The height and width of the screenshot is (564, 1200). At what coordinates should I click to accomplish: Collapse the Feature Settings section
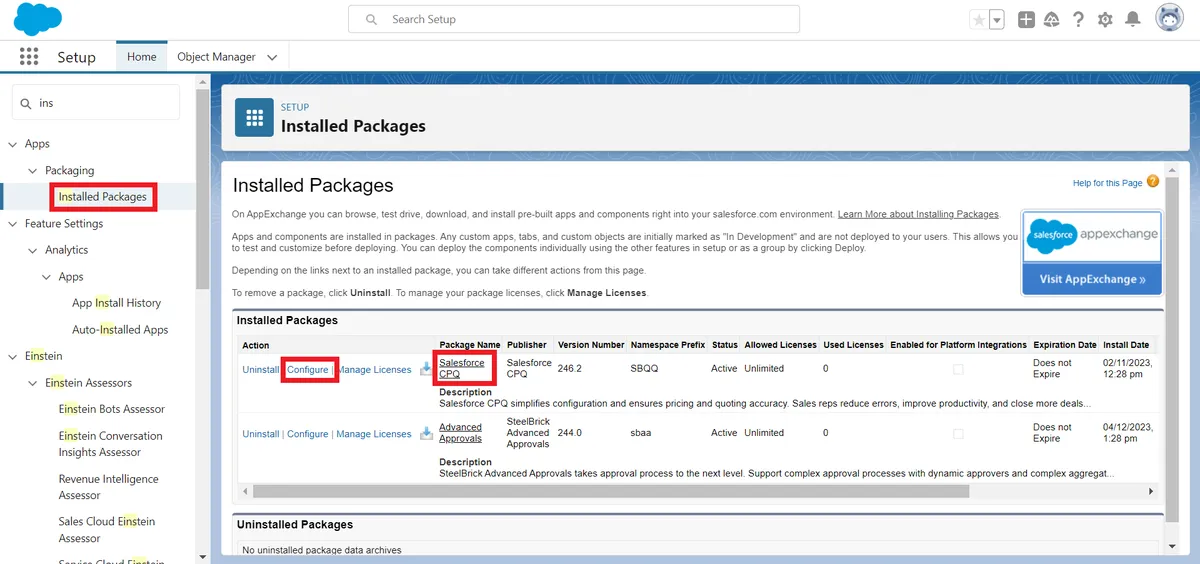(13, 224)
